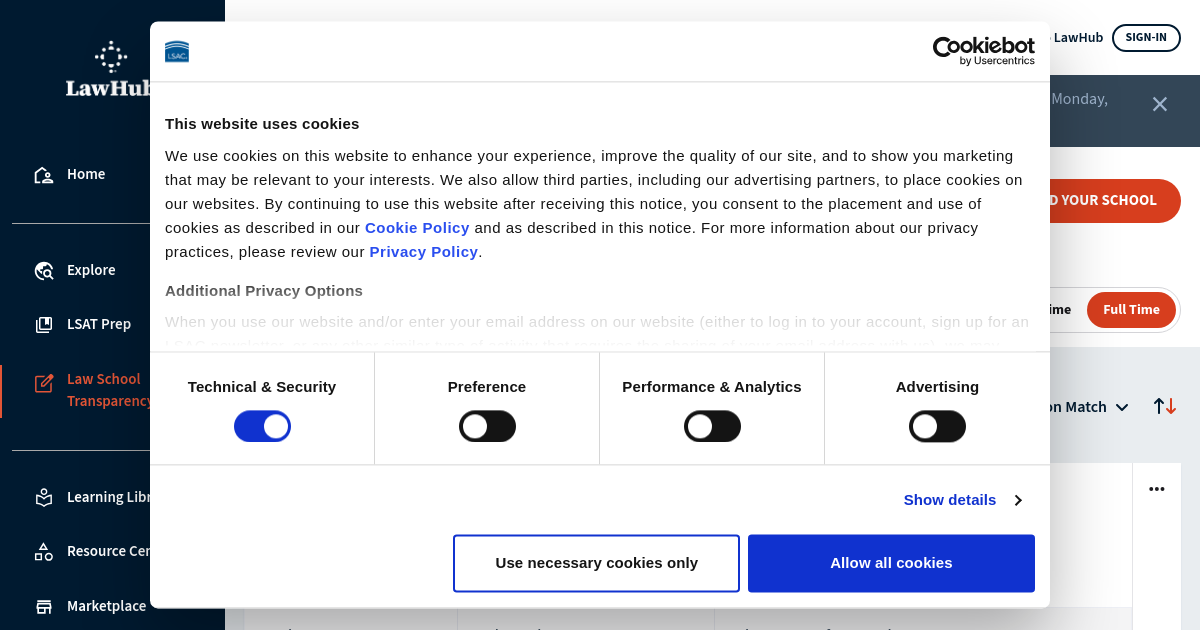
Task: Click the sort order arrows icon
Action: pos(1165,406)
